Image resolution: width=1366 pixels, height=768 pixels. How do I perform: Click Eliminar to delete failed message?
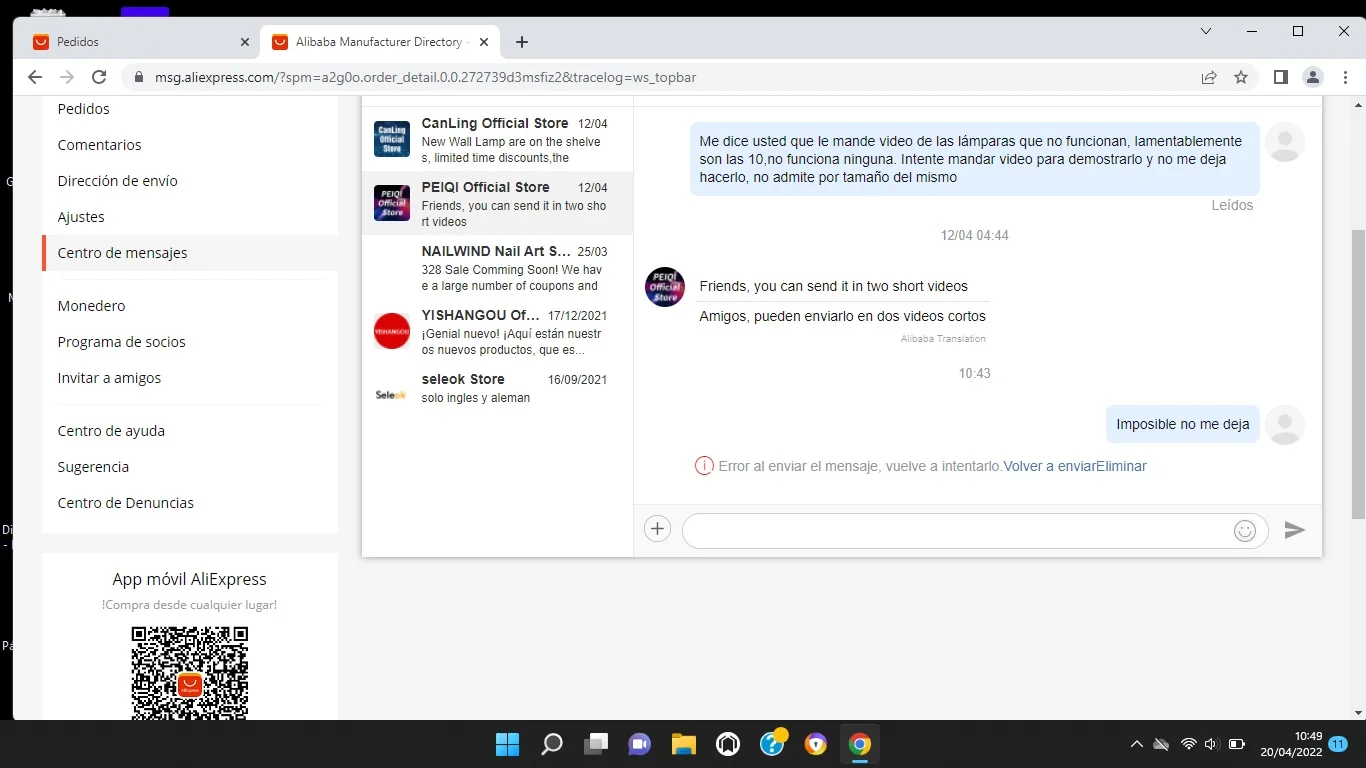tap(1121, 466)
